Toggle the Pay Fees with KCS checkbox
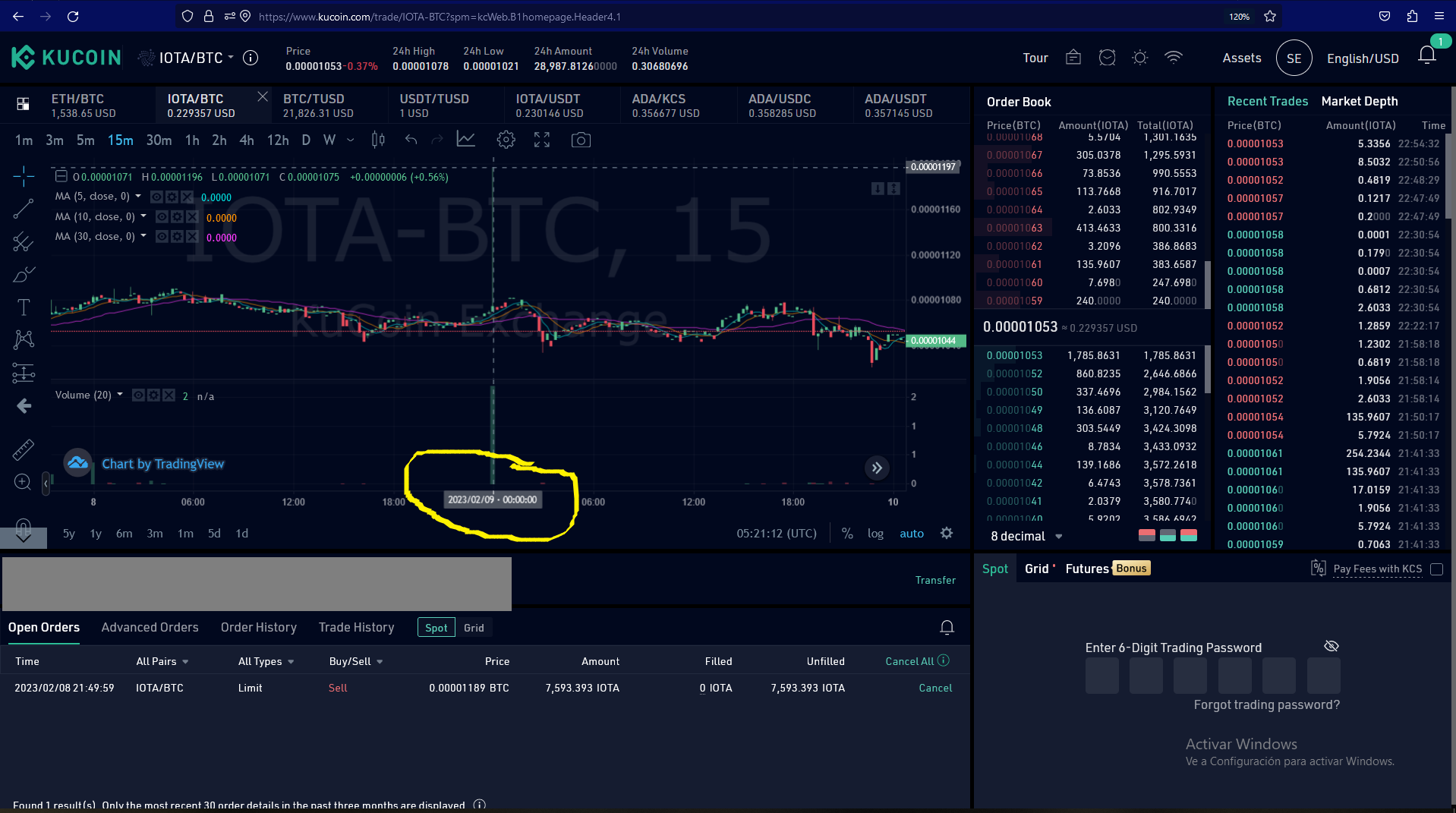This screenshot has height=813, width=1456. [1436, 569]
